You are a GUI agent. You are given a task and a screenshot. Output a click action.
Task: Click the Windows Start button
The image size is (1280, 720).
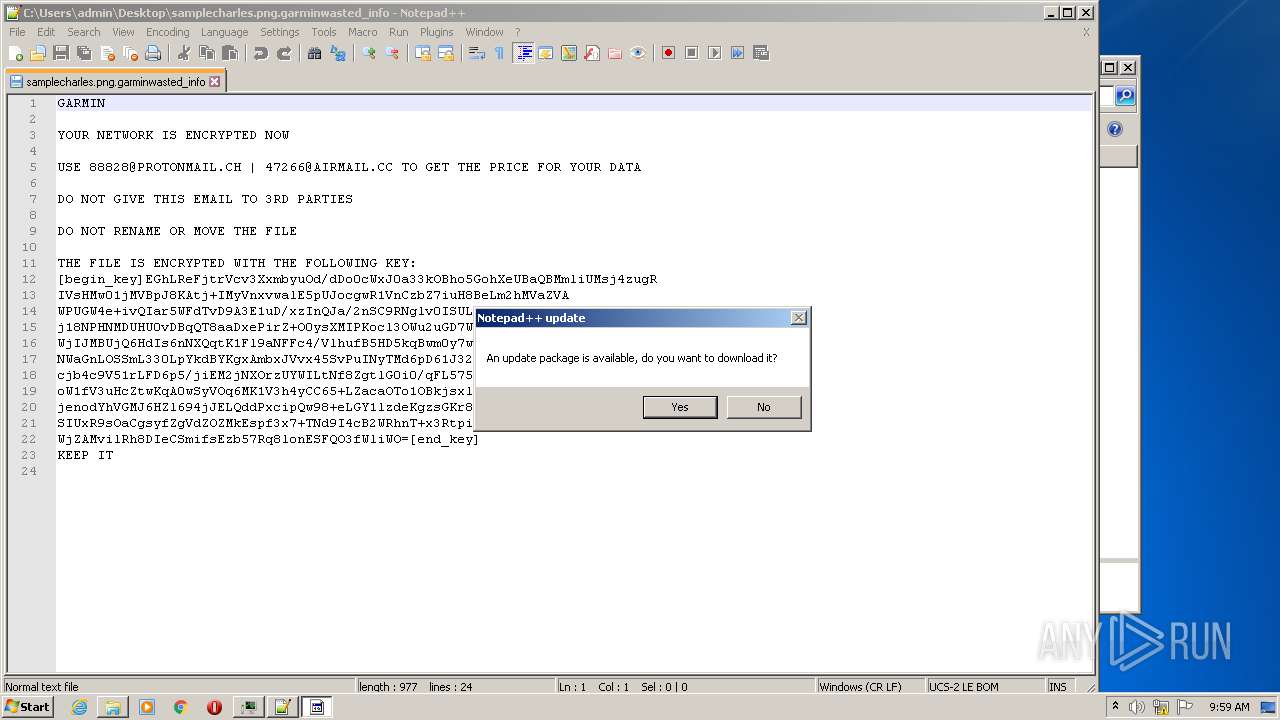click(x=27, y=707)
